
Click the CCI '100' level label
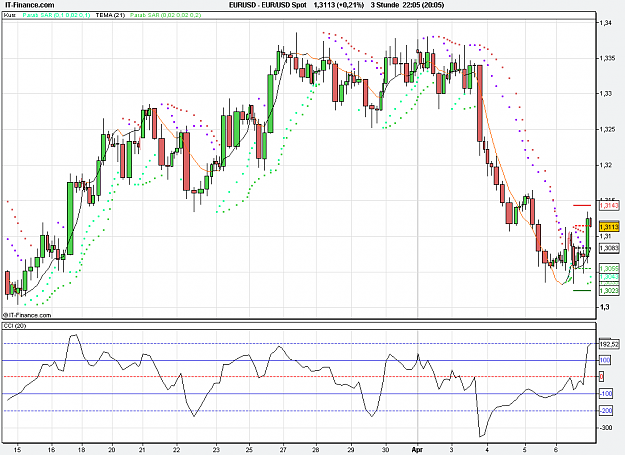click(x=605, y=360)
